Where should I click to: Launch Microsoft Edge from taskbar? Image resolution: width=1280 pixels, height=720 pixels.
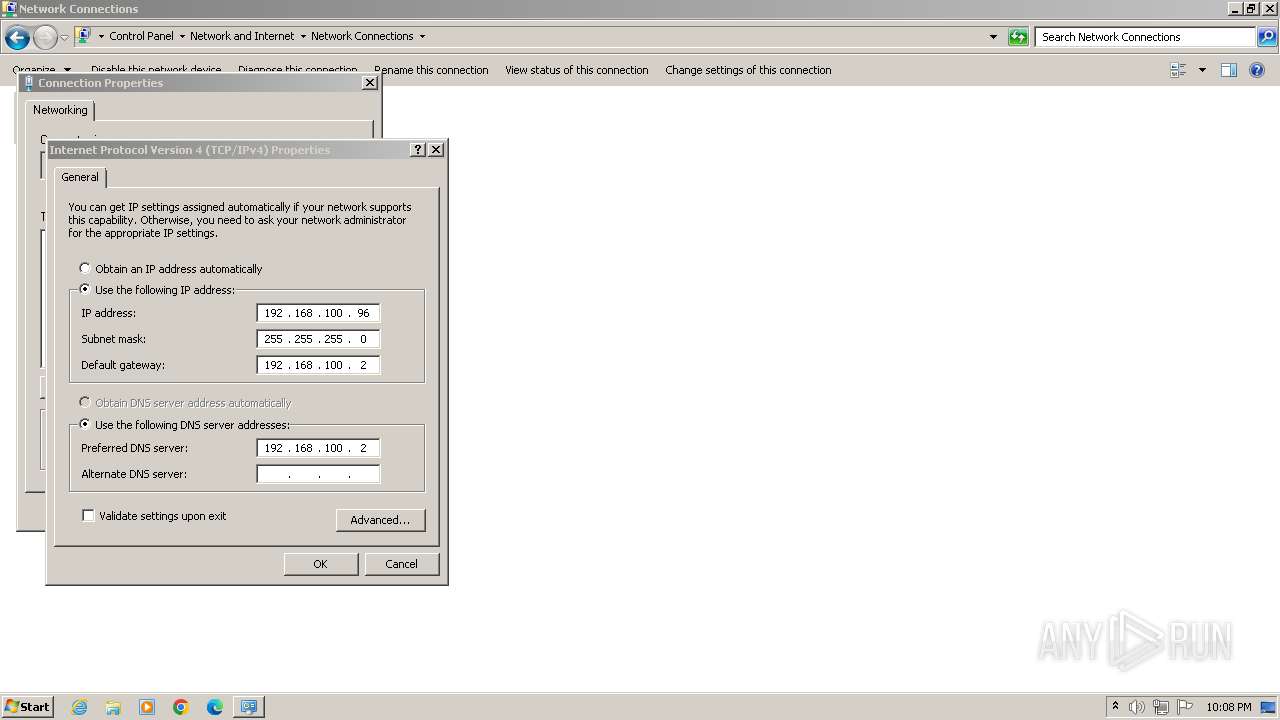(215, 707)
